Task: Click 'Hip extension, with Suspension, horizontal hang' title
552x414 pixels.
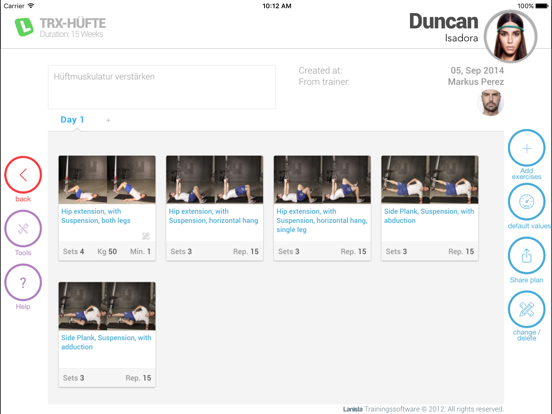Action: click(x=213, y=216)
